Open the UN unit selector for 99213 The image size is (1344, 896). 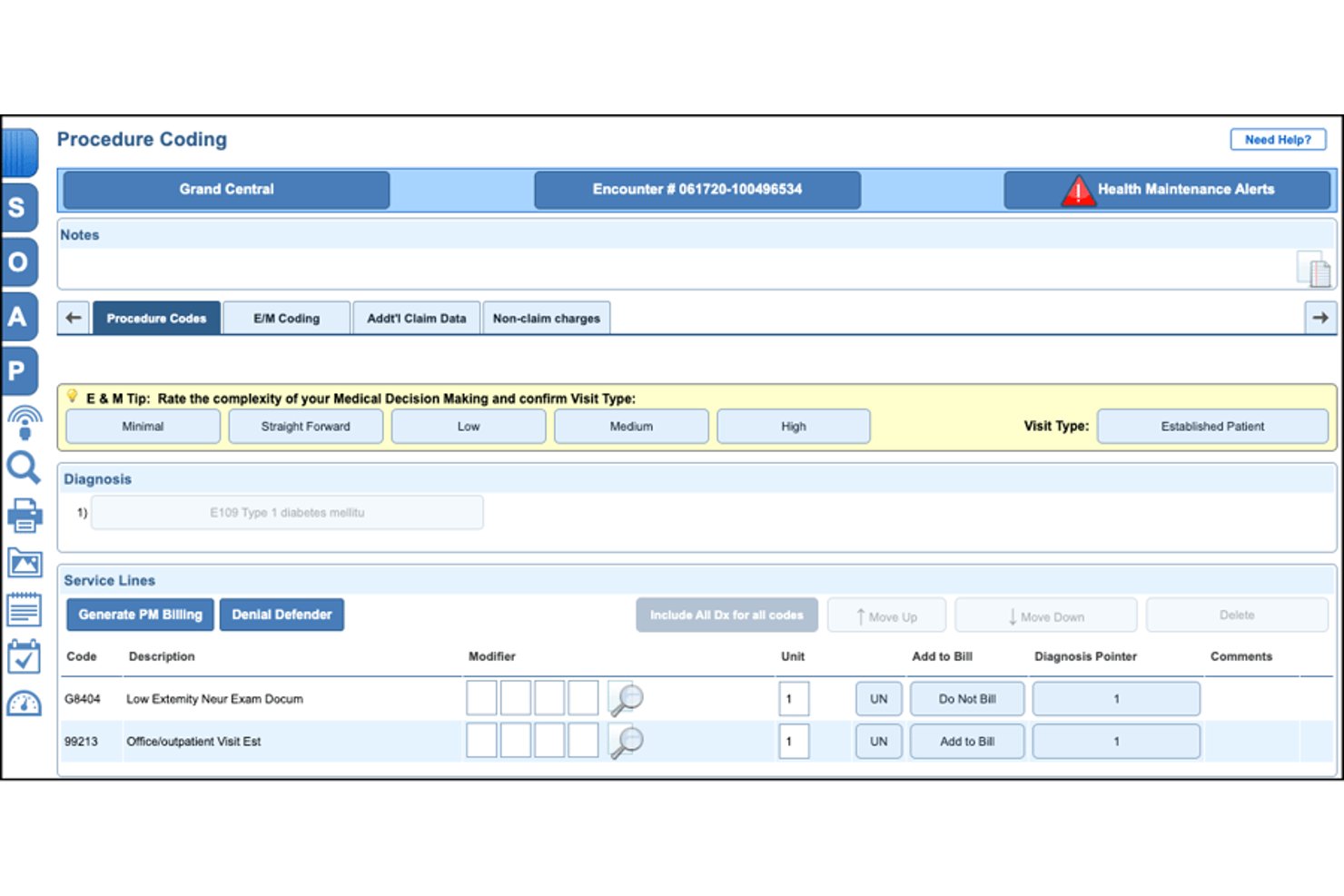click(x=879, y=742)
